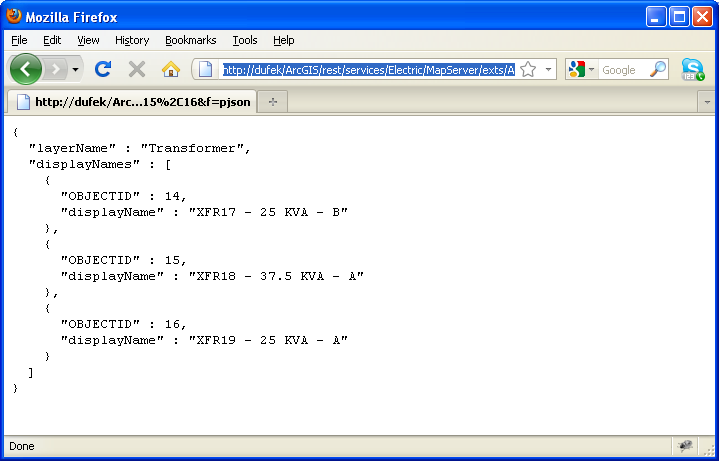The height and width of the screenshot is (461, 719).
Task: Click inside the Google search field
Action: point(622,70)
